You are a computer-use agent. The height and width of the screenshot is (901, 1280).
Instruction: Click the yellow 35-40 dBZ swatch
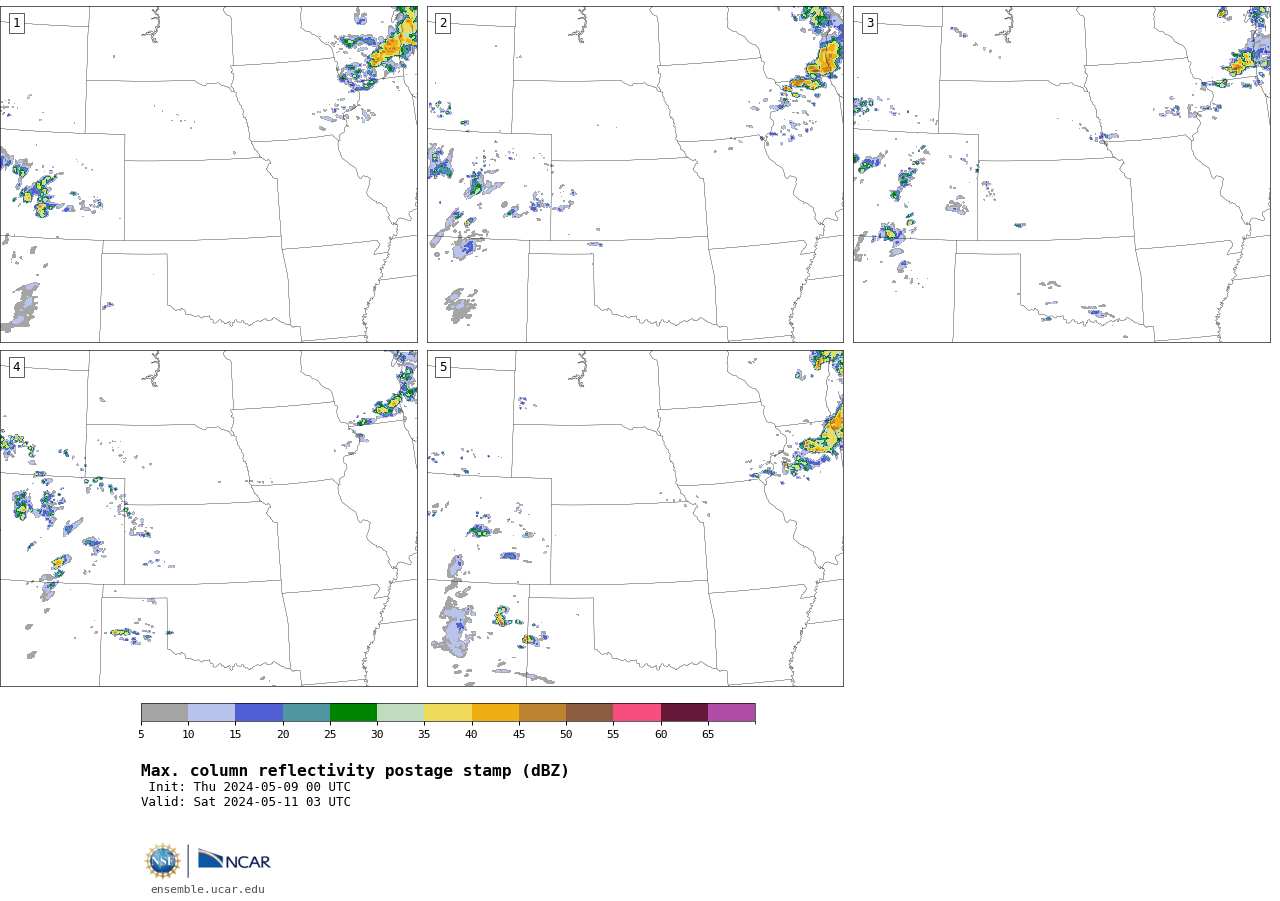coord(448,712)
